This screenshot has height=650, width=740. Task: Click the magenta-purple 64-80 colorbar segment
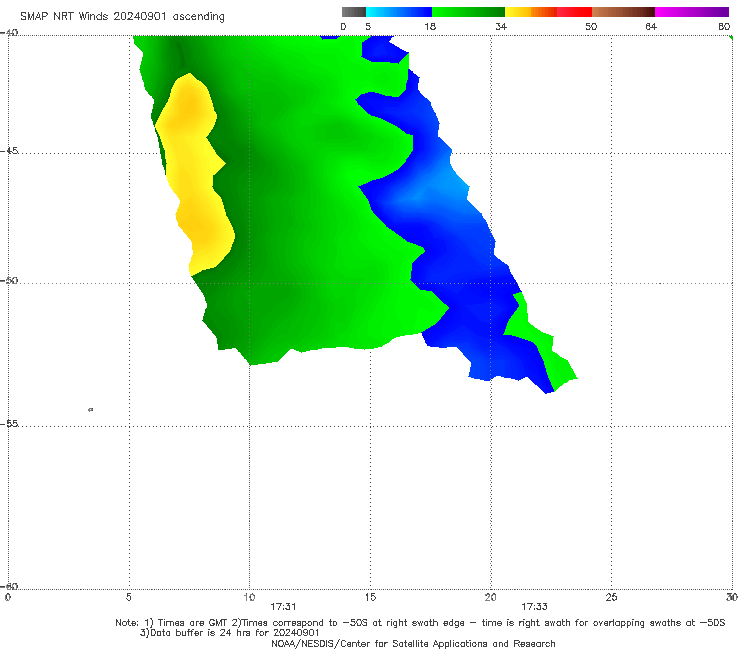click(692, 12)
